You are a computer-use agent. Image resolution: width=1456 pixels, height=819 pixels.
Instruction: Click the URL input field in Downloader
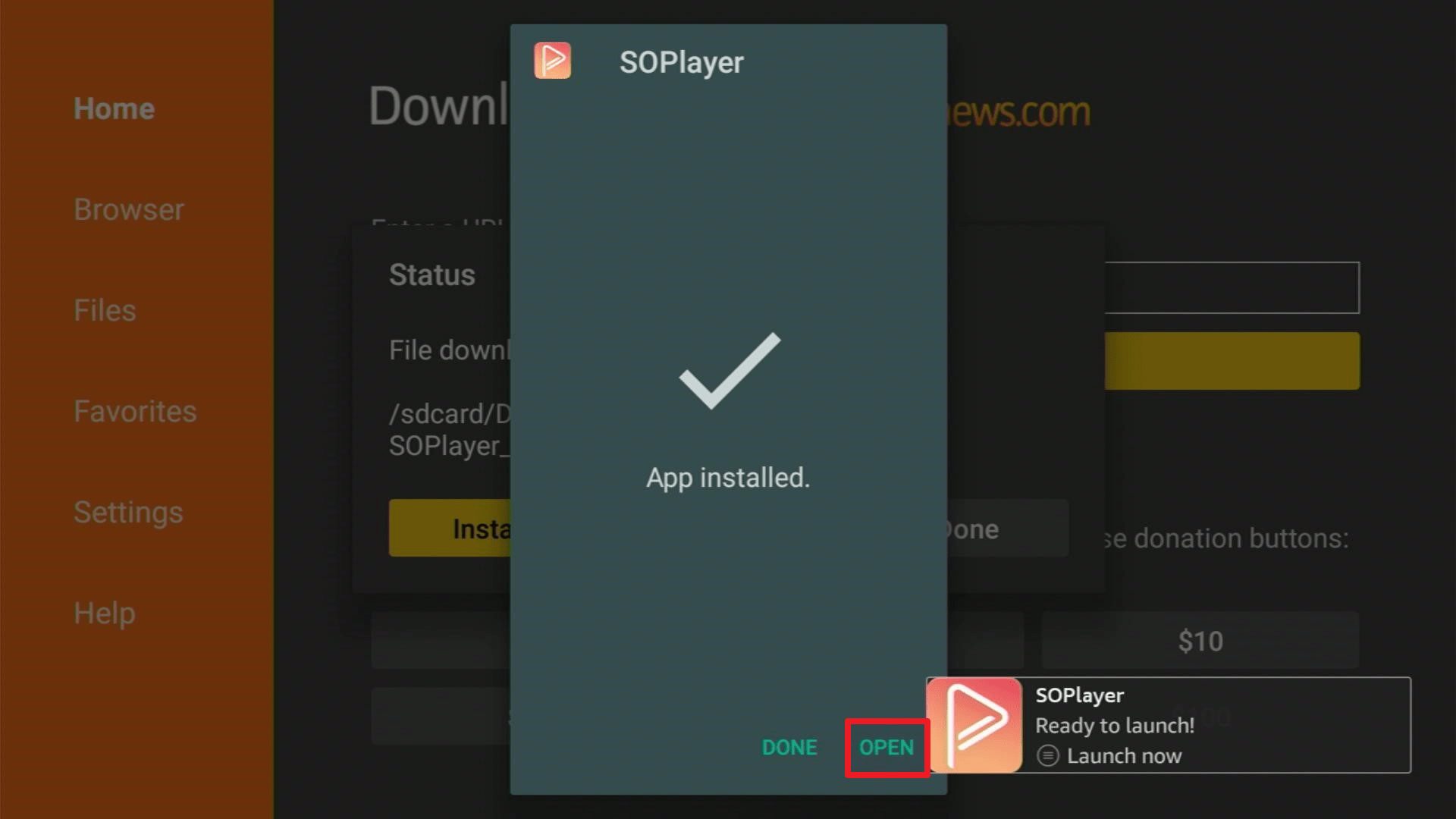(1232, 287)
